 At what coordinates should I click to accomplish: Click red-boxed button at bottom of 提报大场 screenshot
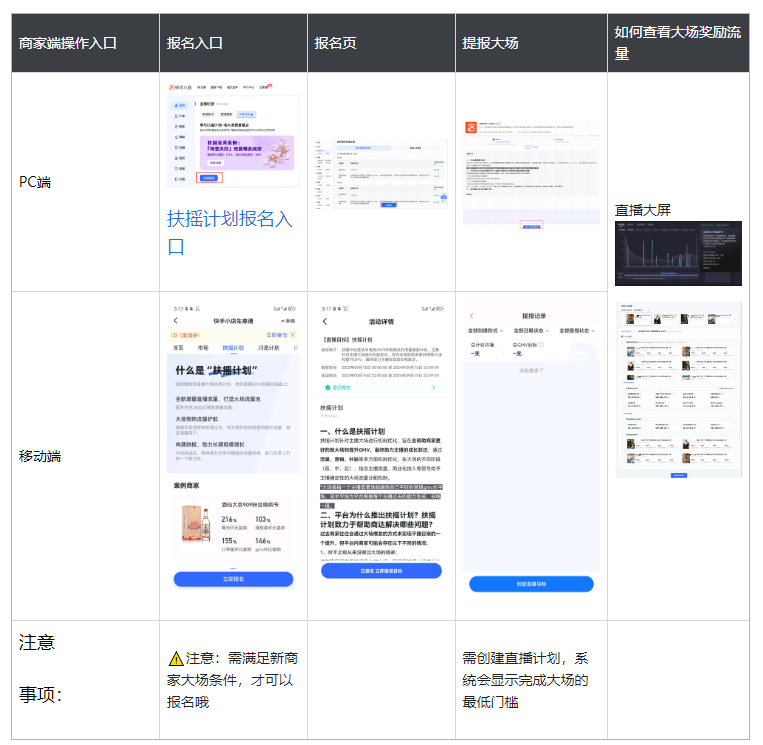(x=531, y=226)
